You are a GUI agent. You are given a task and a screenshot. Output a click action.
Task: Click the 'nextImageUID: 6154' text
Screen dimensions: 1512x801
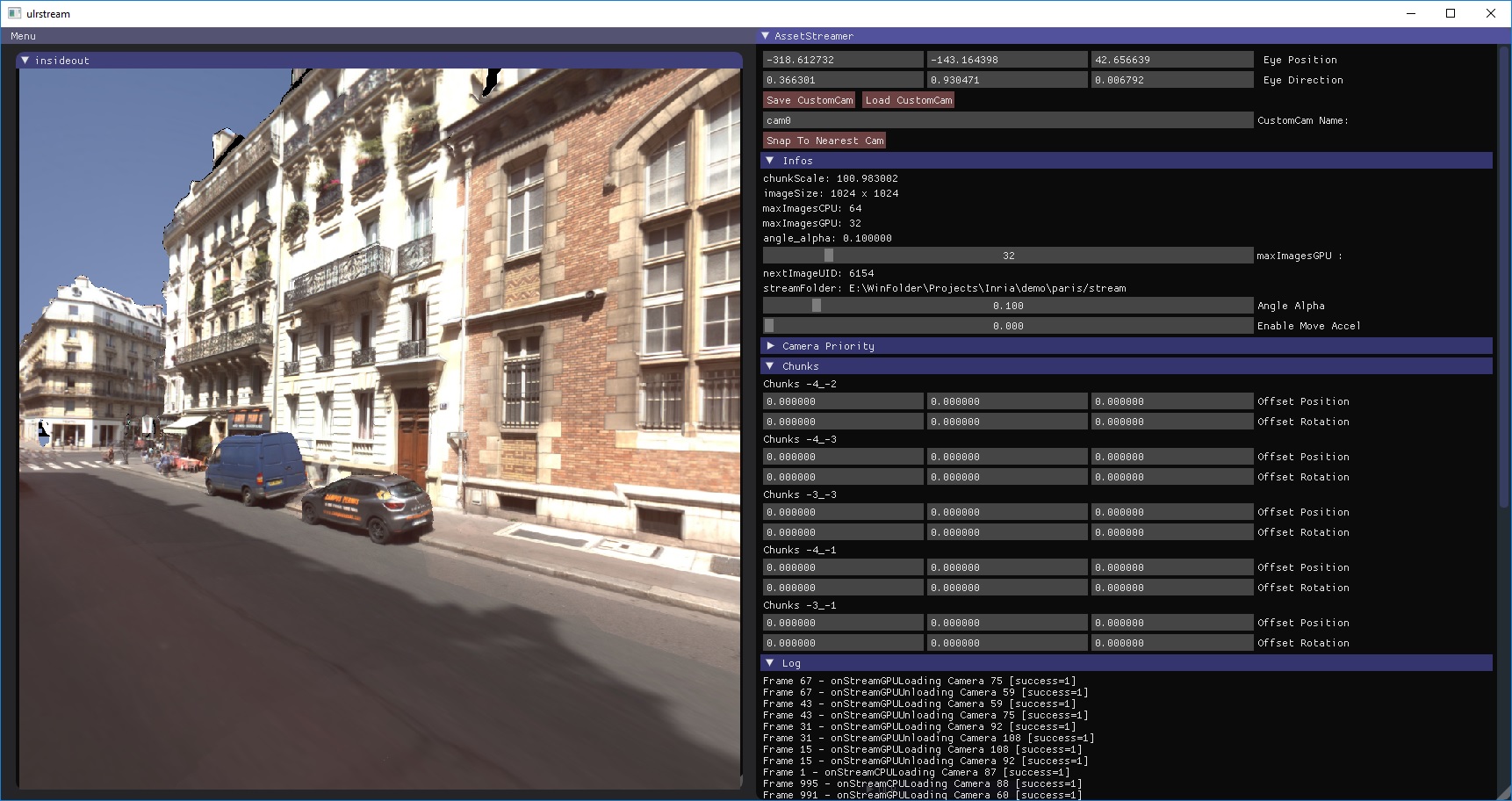pos(818,273)
